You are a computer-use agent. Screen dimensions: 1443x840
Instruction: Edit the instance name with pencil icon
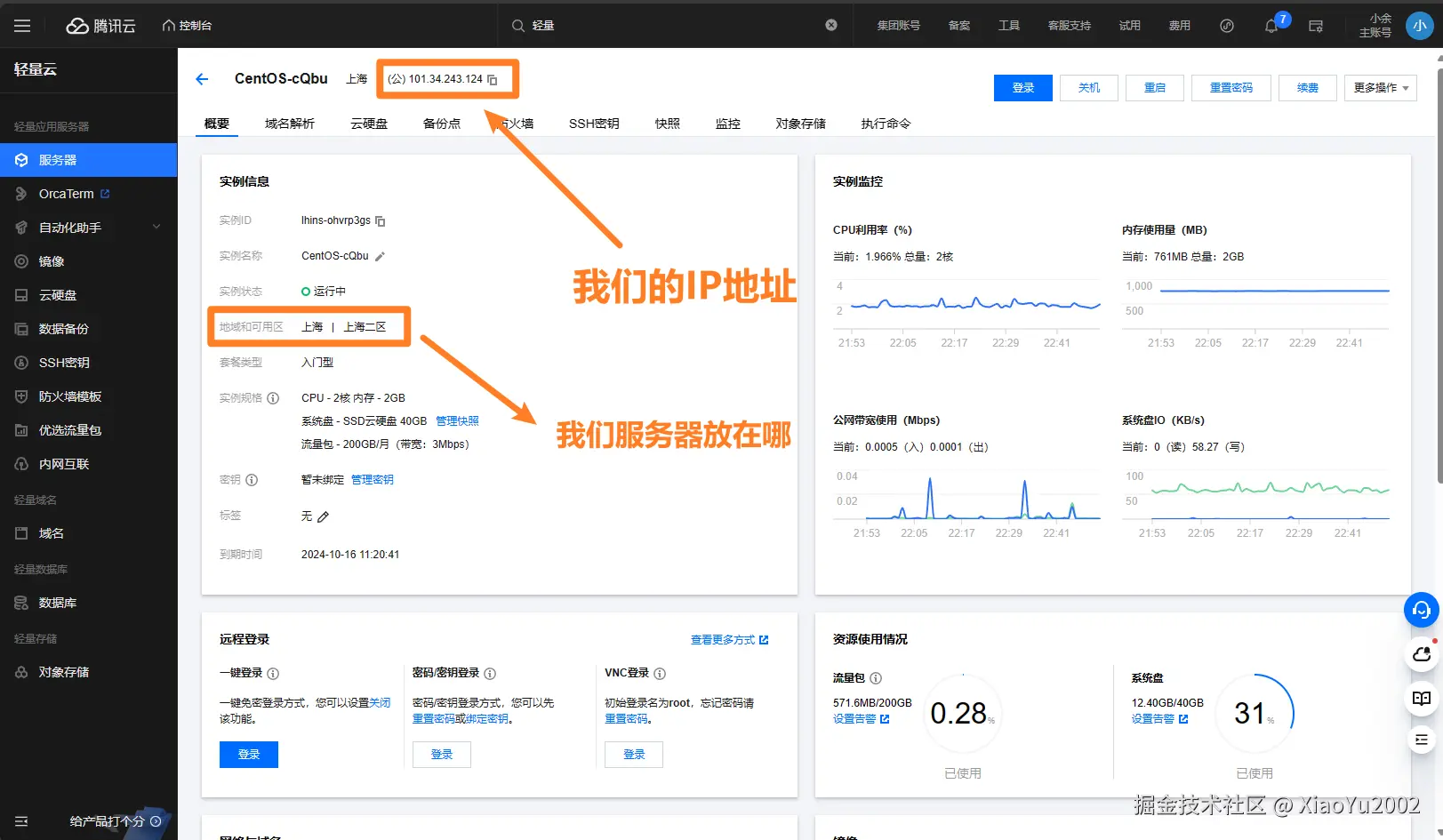click(x=381, y=256)
